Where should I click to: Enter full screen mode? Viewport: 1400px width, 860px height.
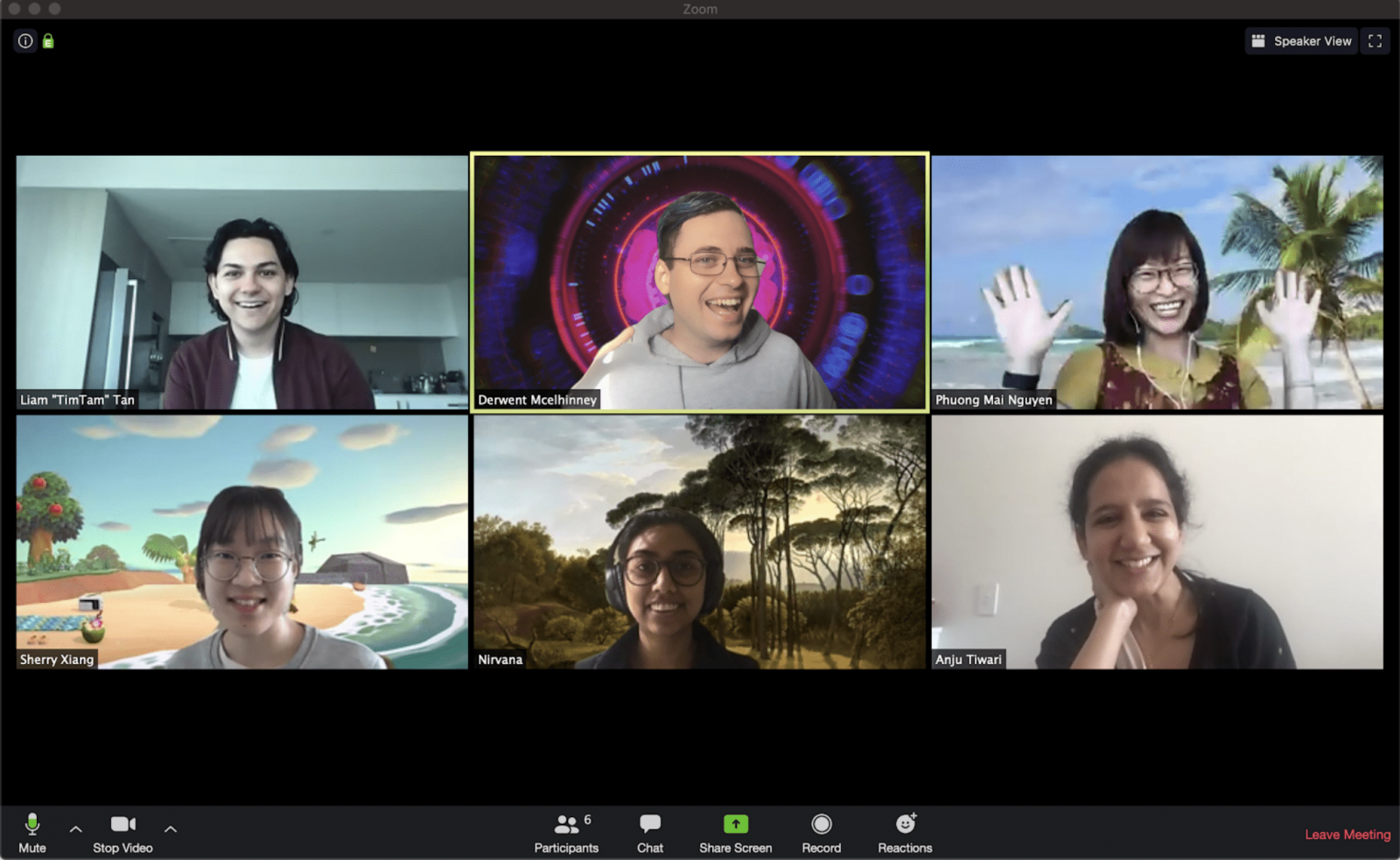click(x=1375, y=41)
